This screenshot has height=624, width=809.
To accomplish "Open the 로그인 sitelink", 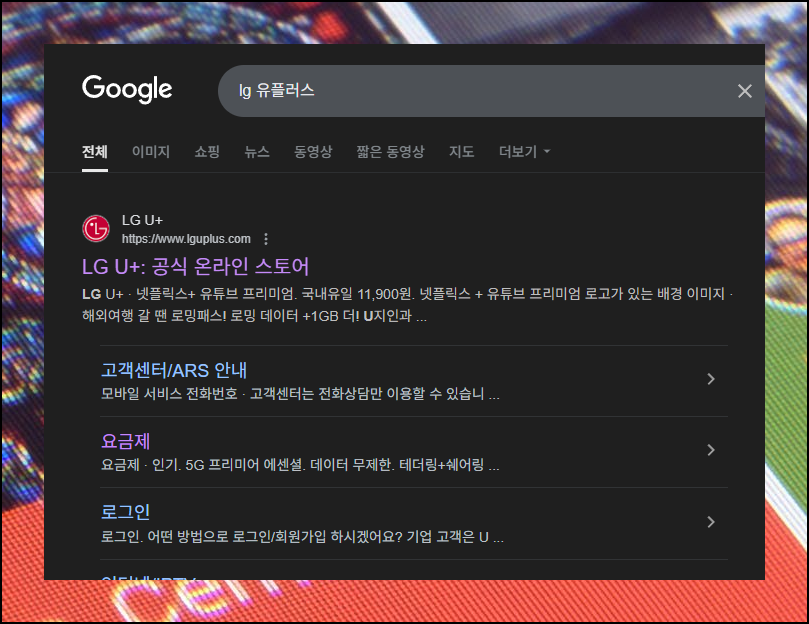I will pyautogui.click(x=125, y=512).
